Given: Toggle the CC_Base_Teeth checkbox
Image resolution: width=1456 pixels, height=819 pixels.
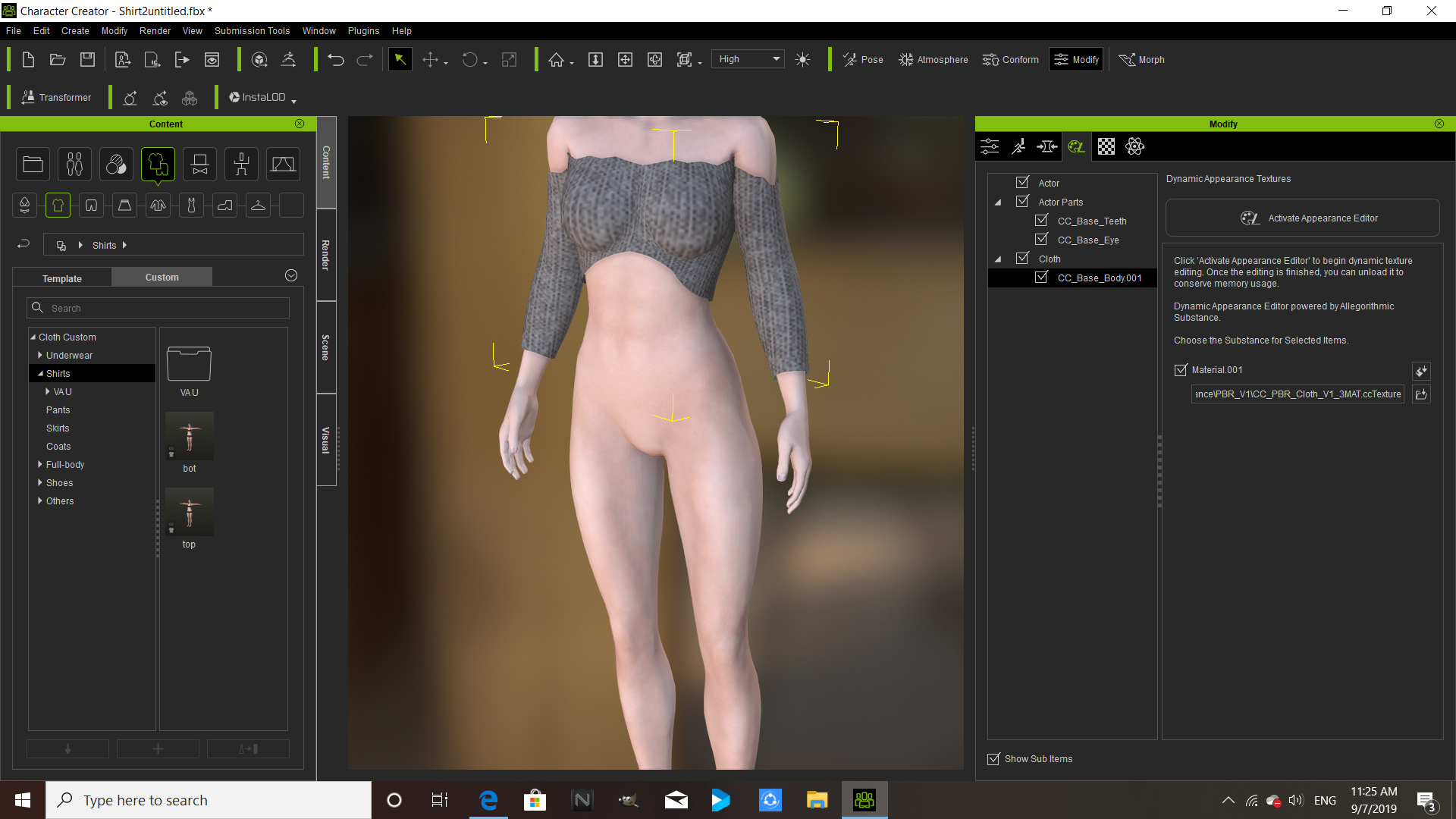Looking at the screenshot, I should pyautogui.click(x=1041, y=221).
